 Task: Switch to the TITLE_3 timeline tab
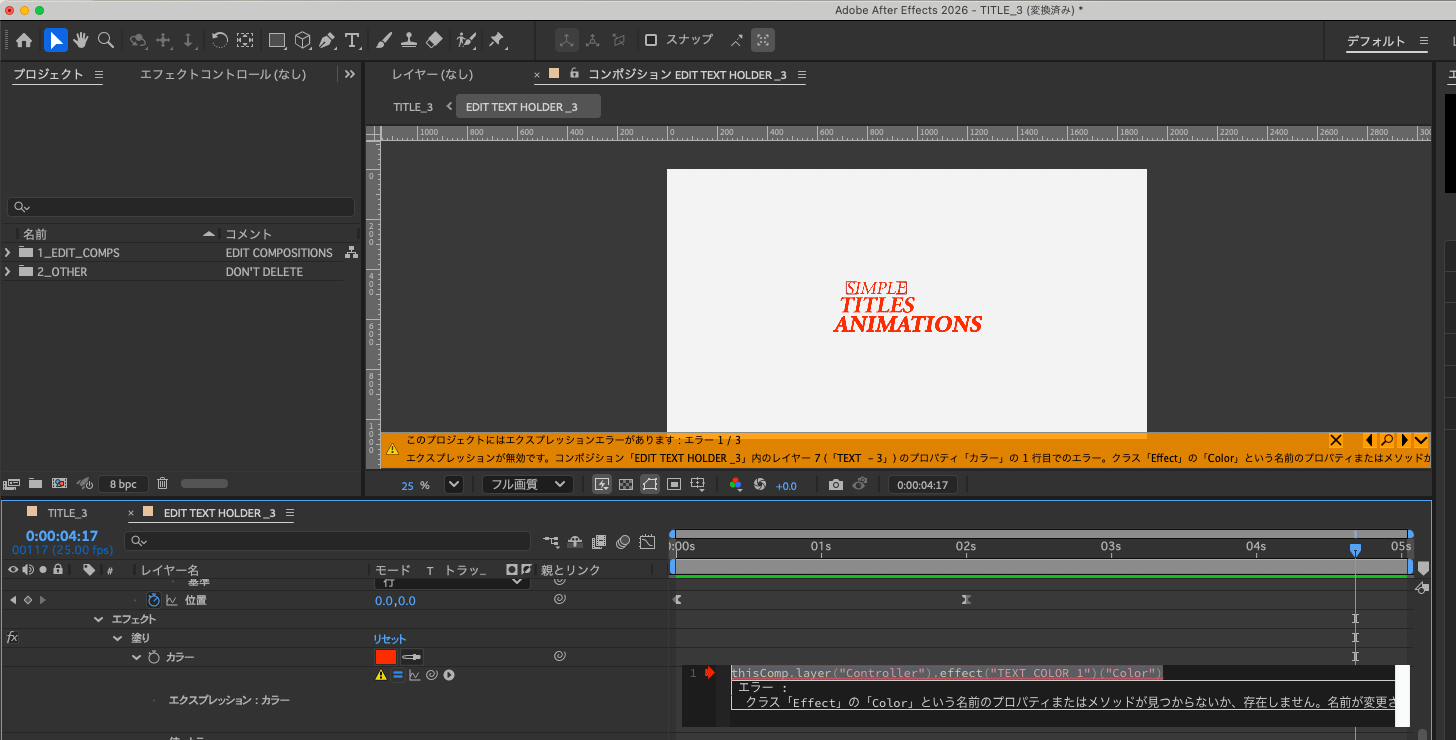point(67,513)
